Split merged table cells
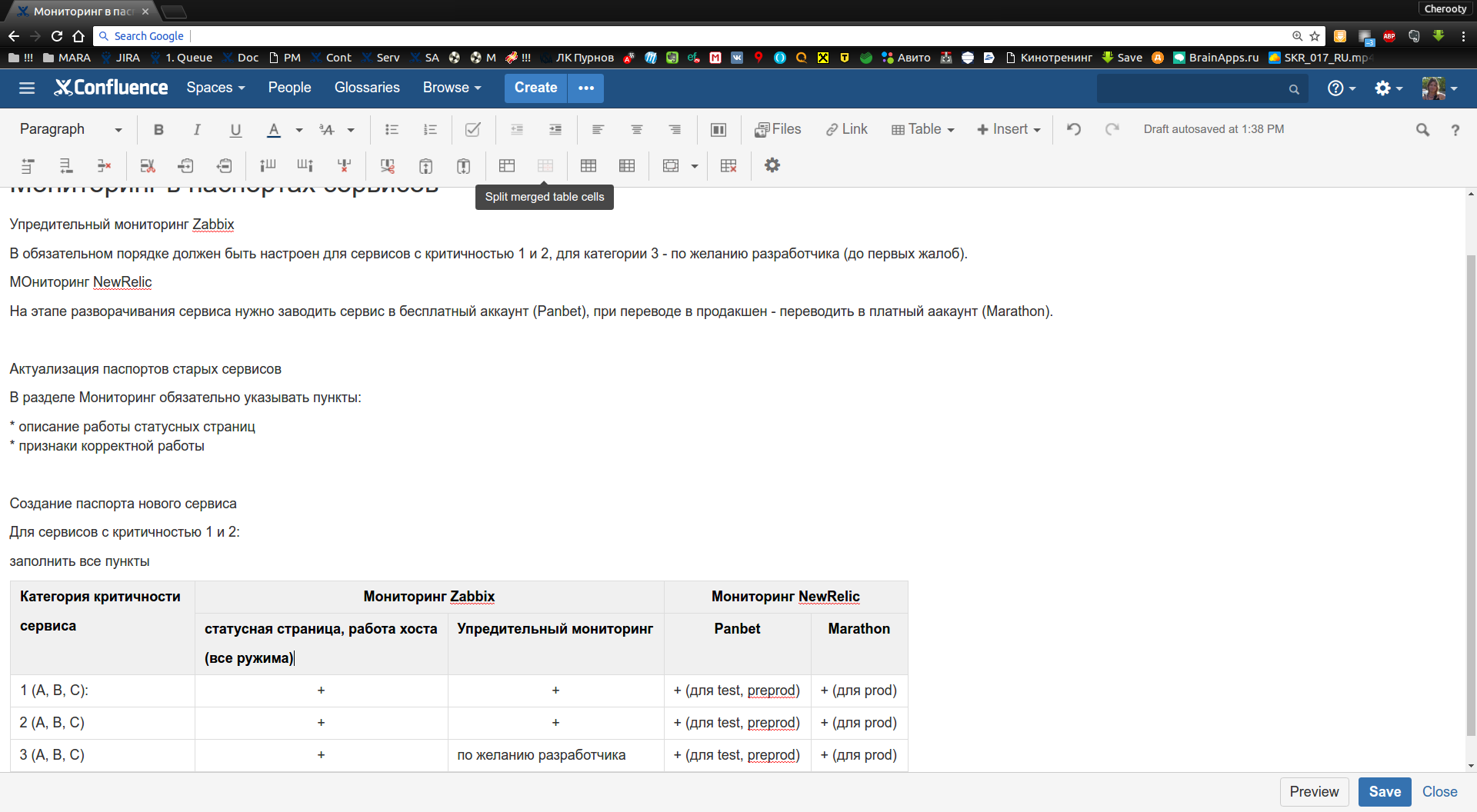 [x=545, y=166]
